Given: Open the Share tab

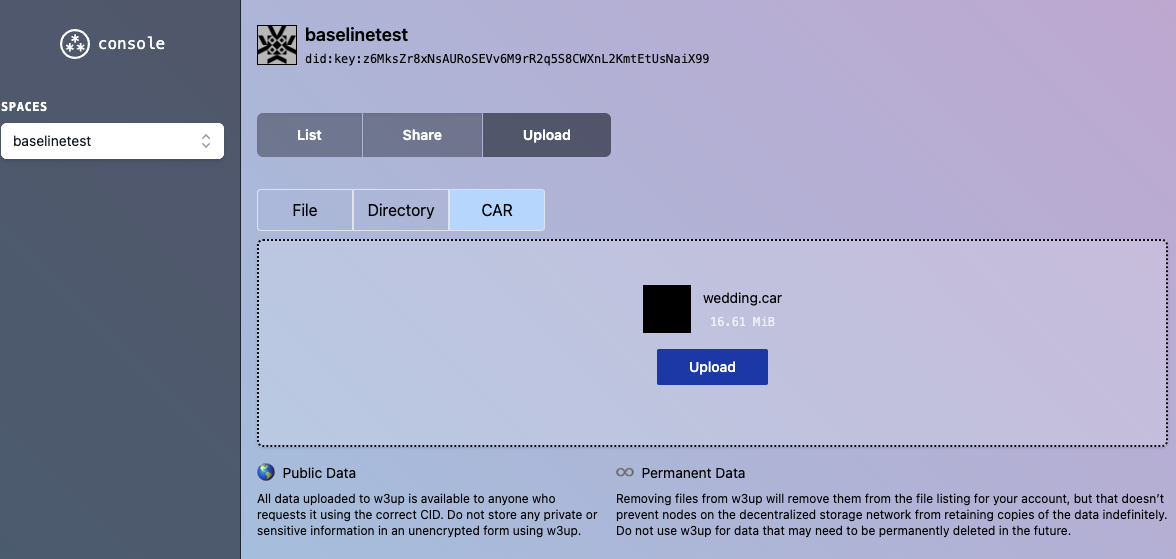Looking at the screenshot, I should tap(422, 135).
